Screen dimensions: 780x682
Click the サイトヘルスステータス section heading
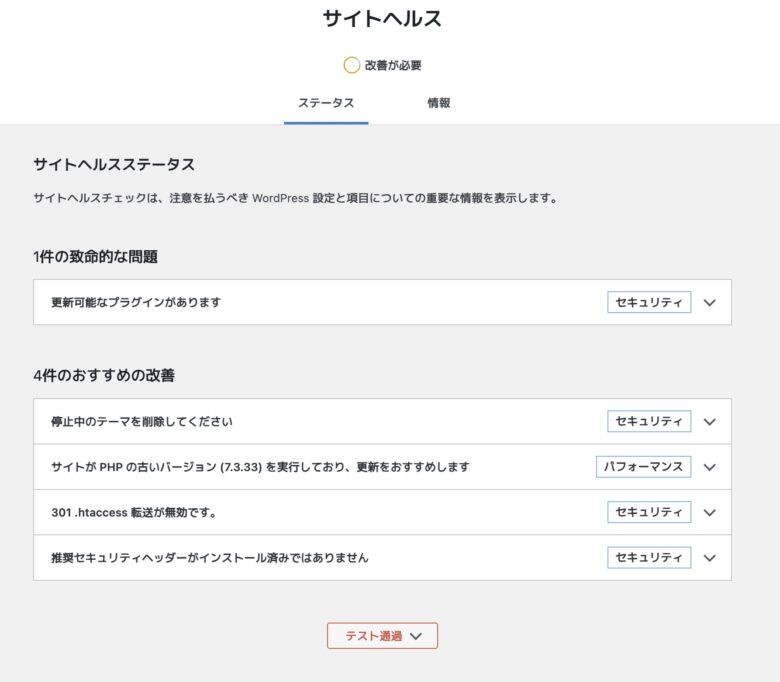(114, 165)
